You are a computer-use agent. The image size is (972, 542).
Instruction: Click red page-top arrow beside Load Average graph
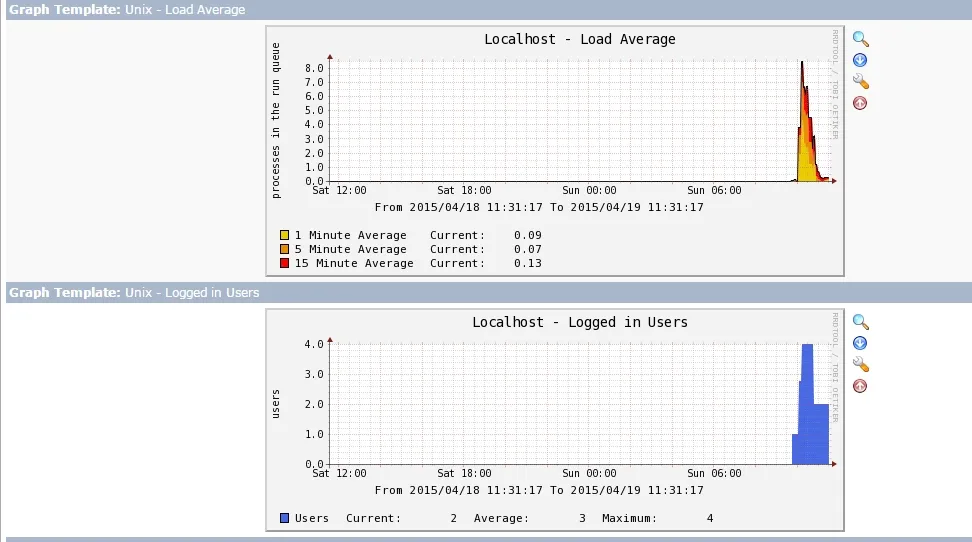point(860,103)
